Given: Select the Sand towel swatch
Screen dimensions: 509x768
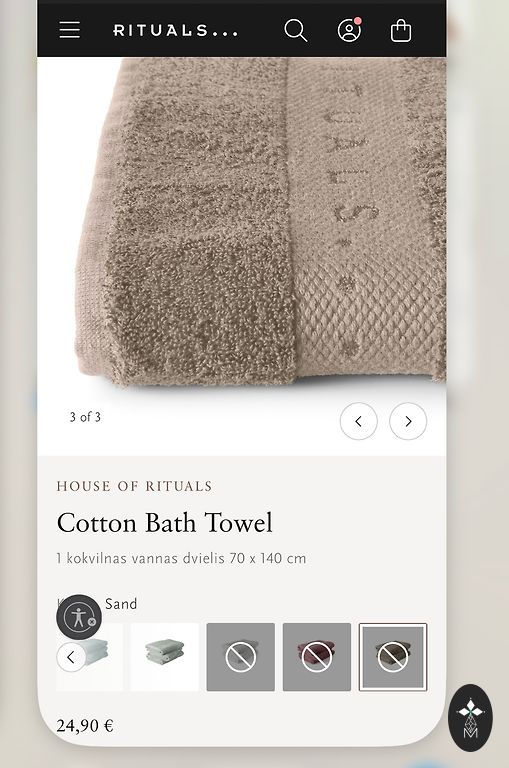Looking at the screenshot, I should [393, 657].
